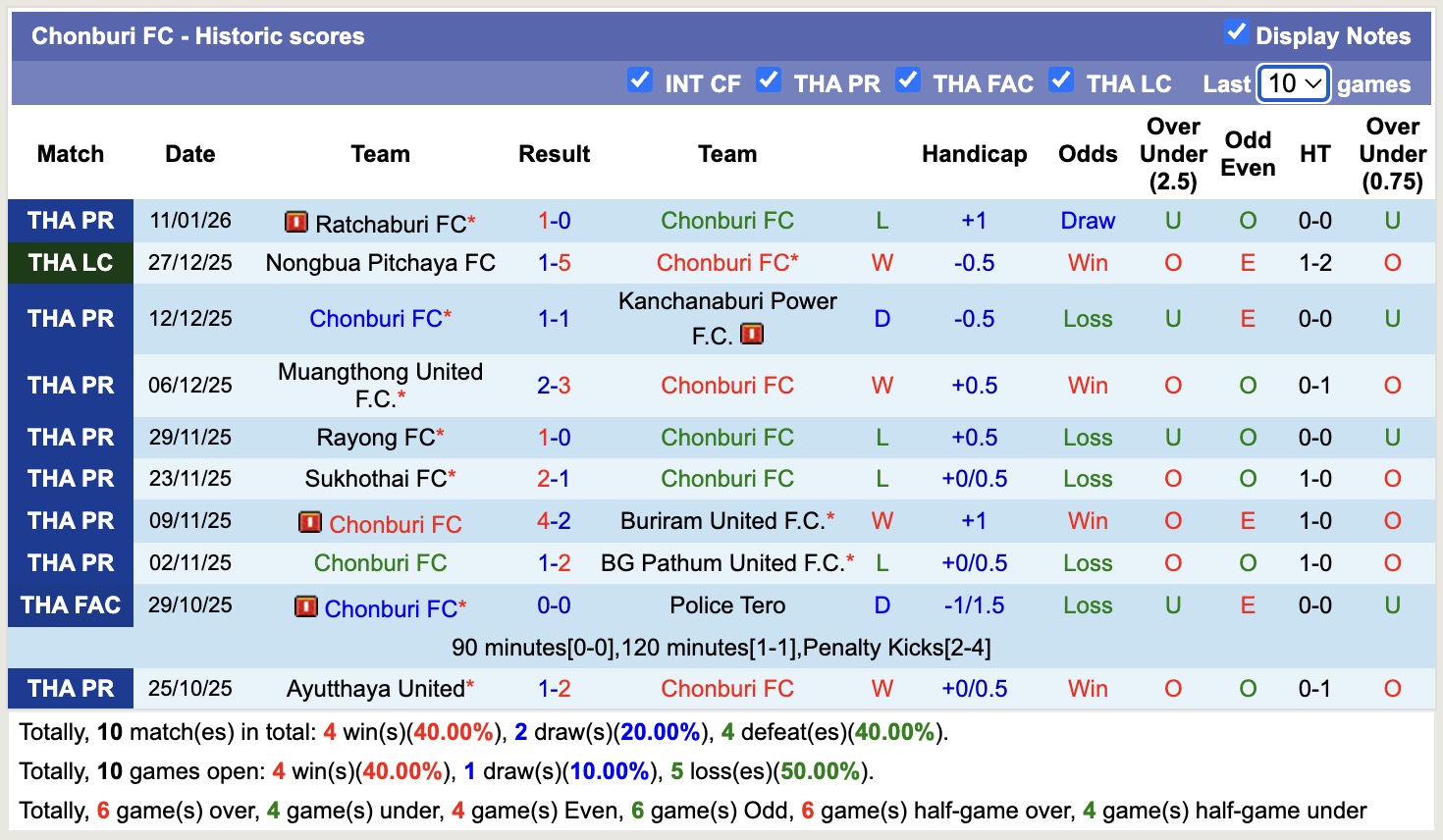Uncheck the INT CF filter checkbox
This screenshot has width=1443, height=840.
pos(640,80)
